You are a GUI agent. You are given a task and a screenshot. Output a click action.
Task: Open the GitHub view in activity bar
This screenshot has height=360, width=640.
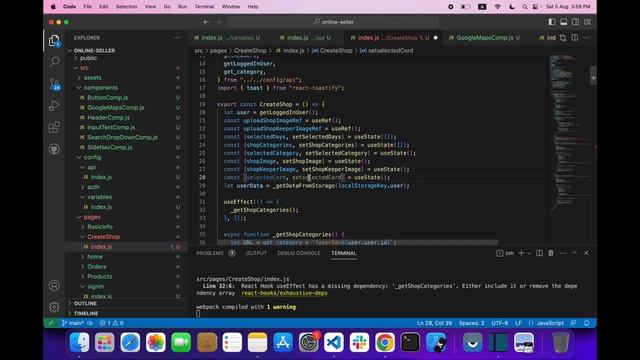pyautogui.click(x=54, y=149)
